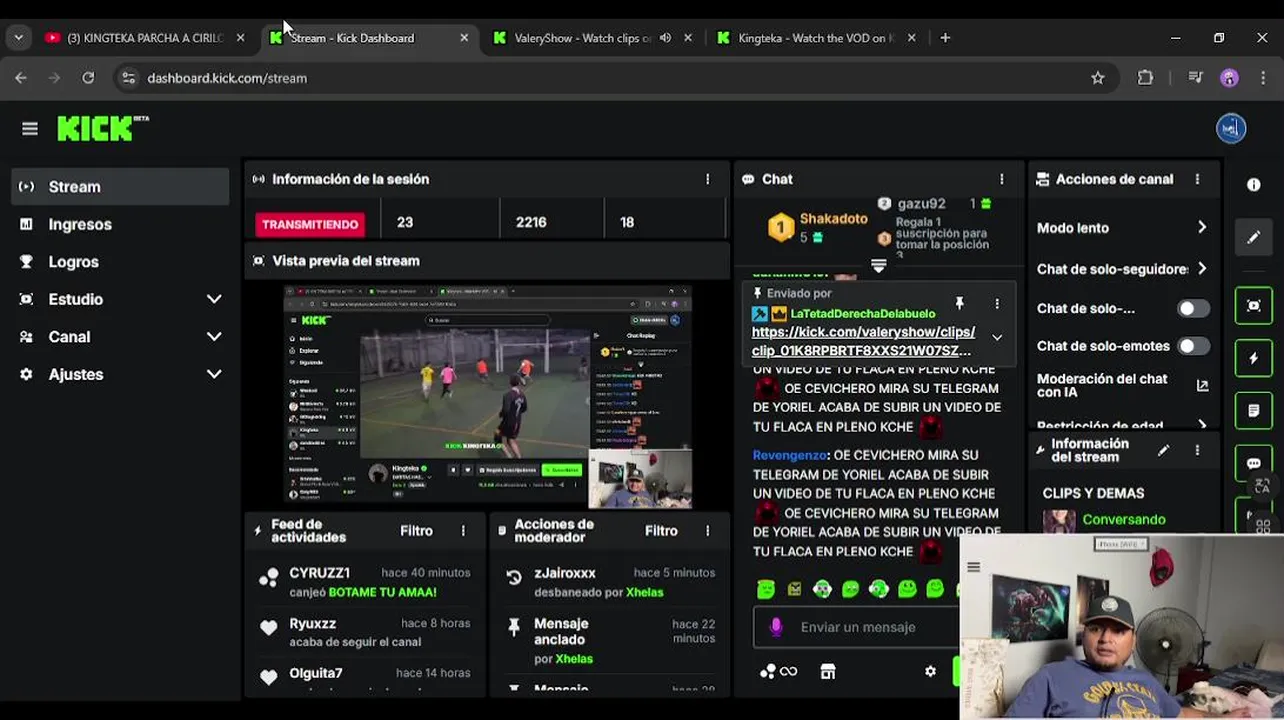Click Shakadoto in the chat leaderboard
This screenshot has height=720, width=1284.
click(833, 219)
